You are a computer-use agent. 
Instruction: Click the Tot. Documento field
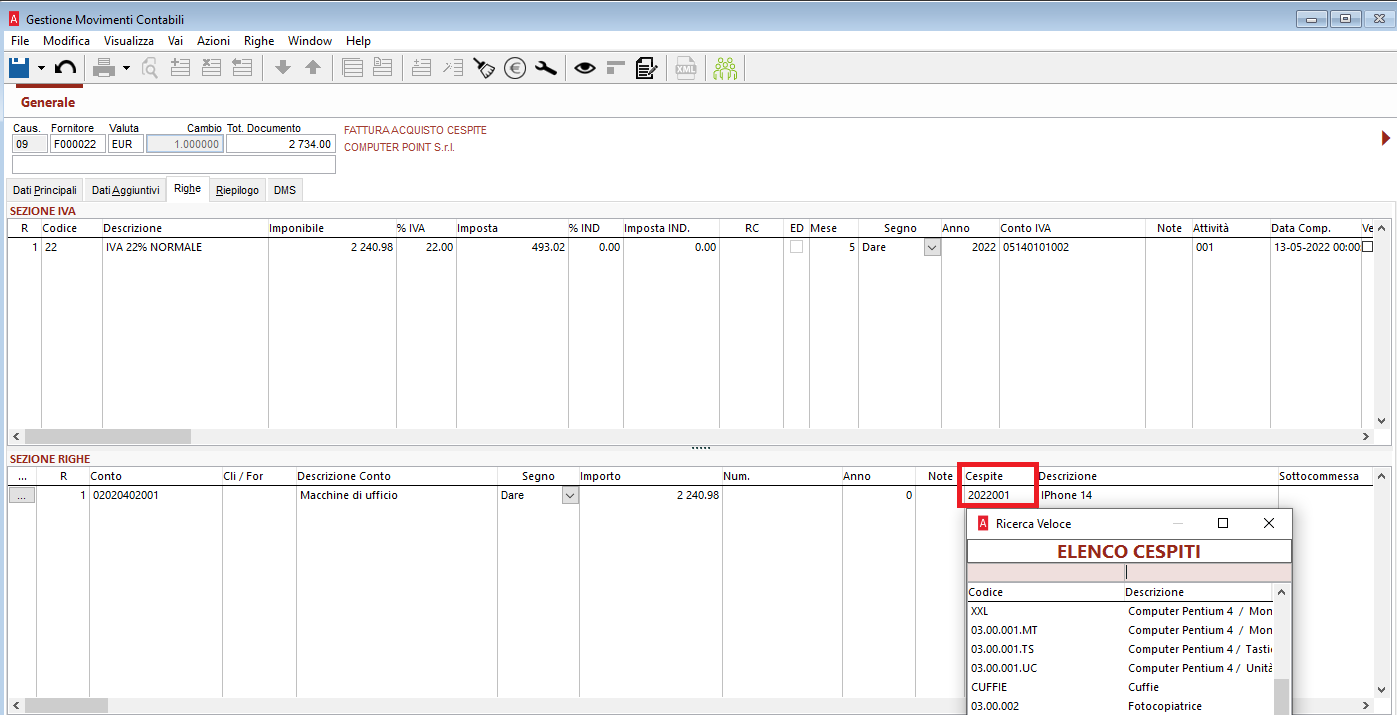(281, 144)
